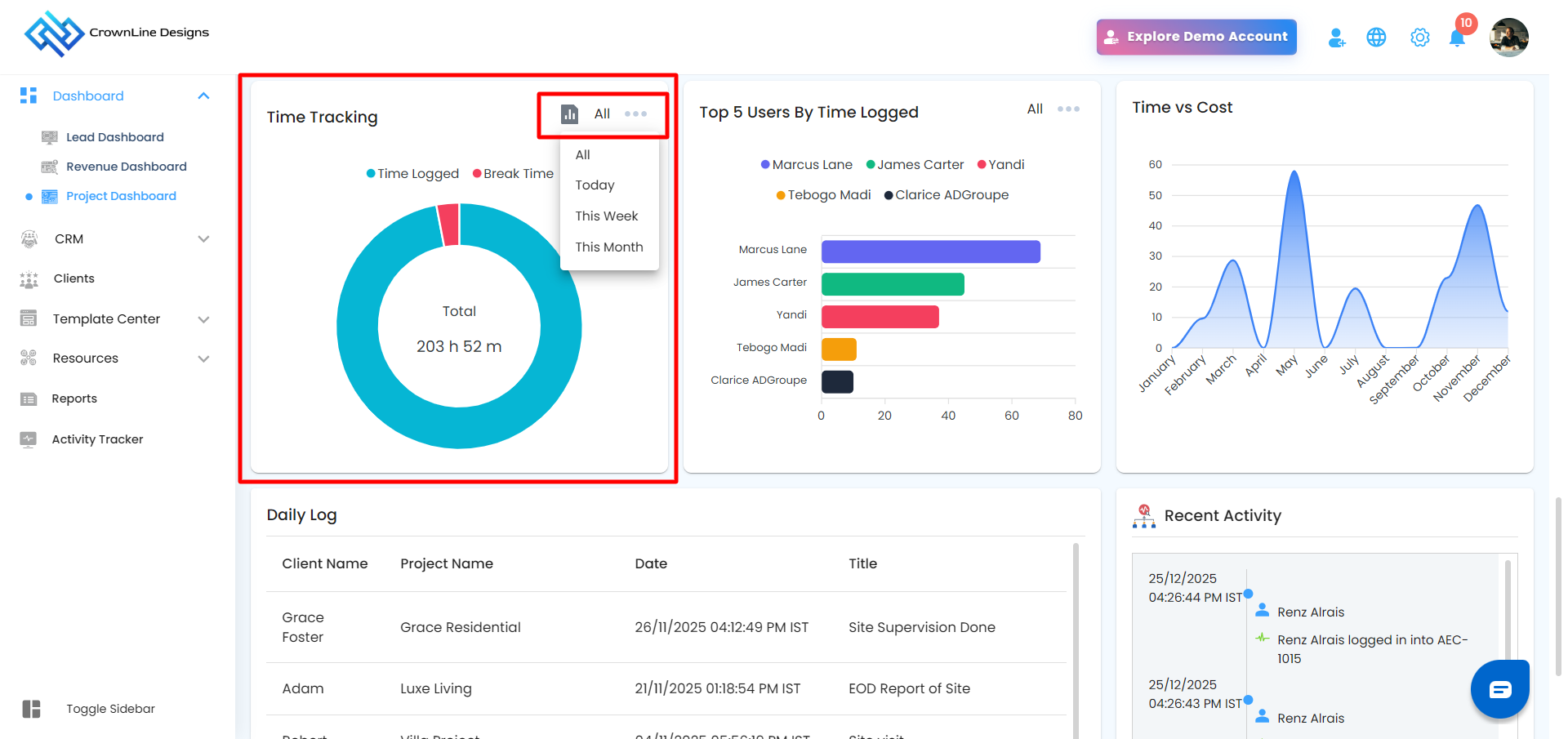Toggle Marcus Lane legend series

pyautogui.click(x=806, y=165)
